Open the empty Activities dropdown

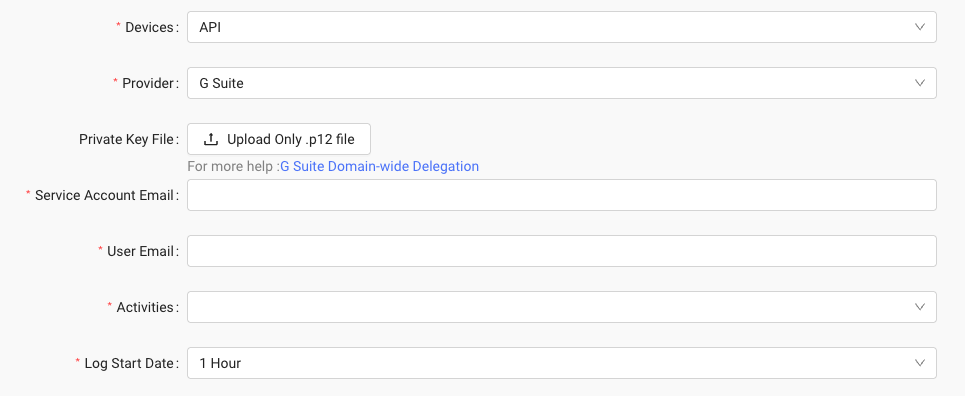point(561,307)
